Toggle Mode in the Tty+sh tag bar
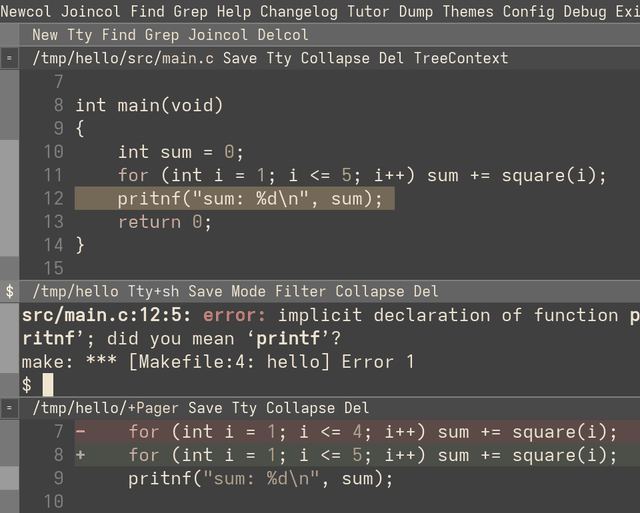Image resolution: width=640 pixels, height=513 pixels. (248, 292)
